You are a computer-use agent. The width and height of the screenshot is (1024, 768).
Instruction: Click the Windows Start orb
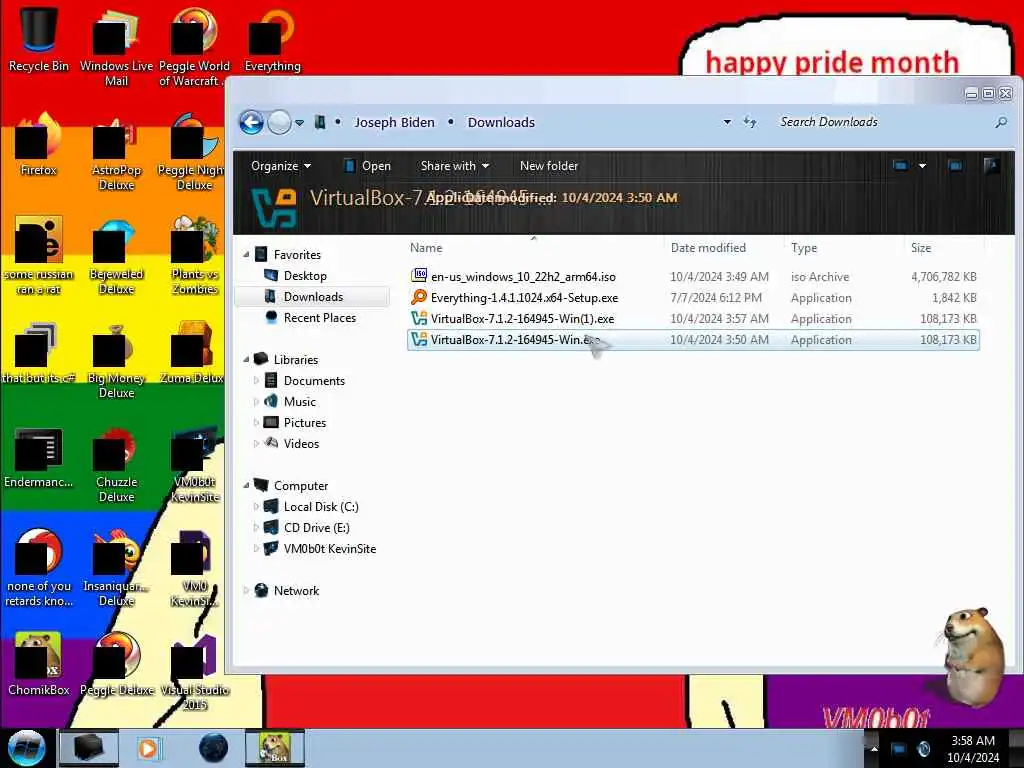pos(26,748)
